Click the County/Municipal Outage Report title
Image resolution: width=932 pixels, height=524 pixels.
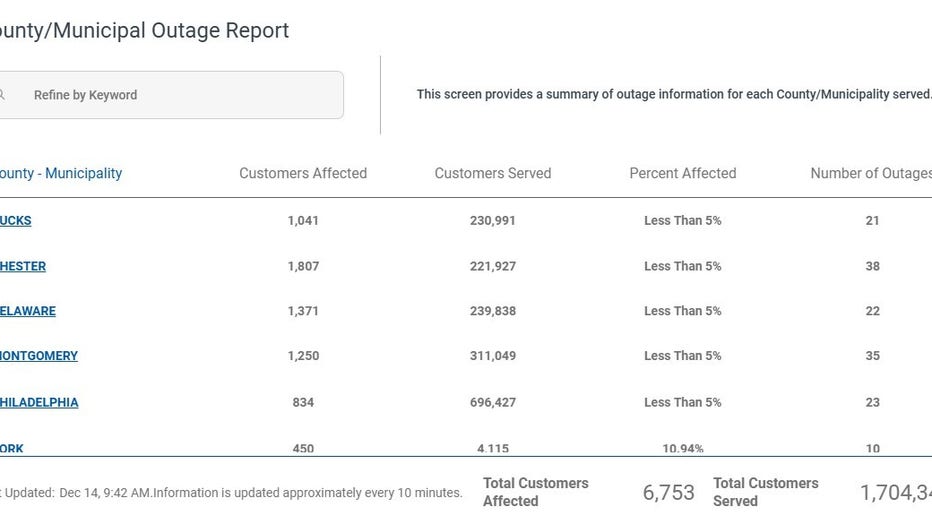click(145, 30)
